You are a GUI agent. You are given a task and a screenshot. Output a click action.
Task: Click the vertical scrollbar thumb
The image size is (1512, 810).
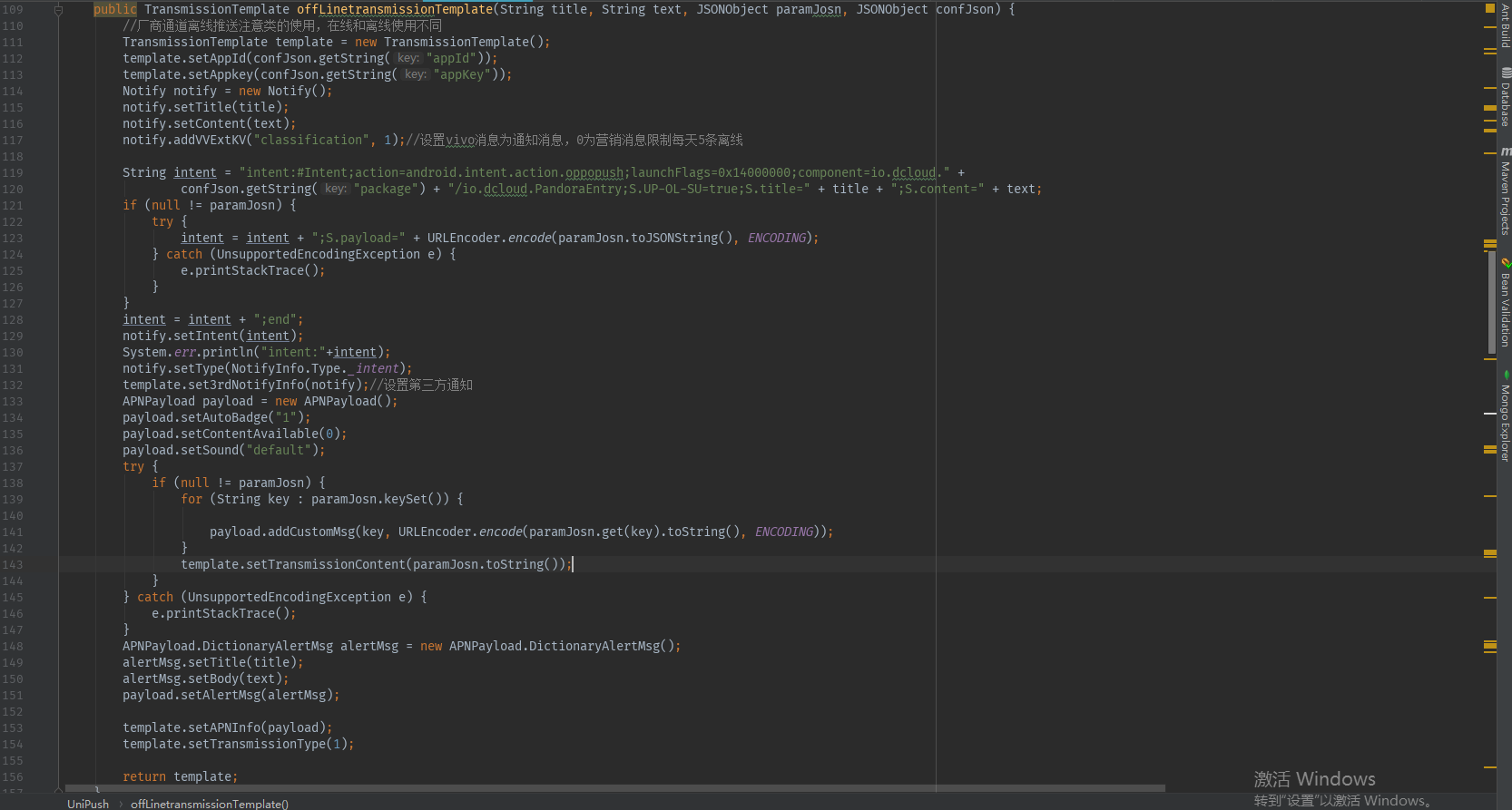1491,301
